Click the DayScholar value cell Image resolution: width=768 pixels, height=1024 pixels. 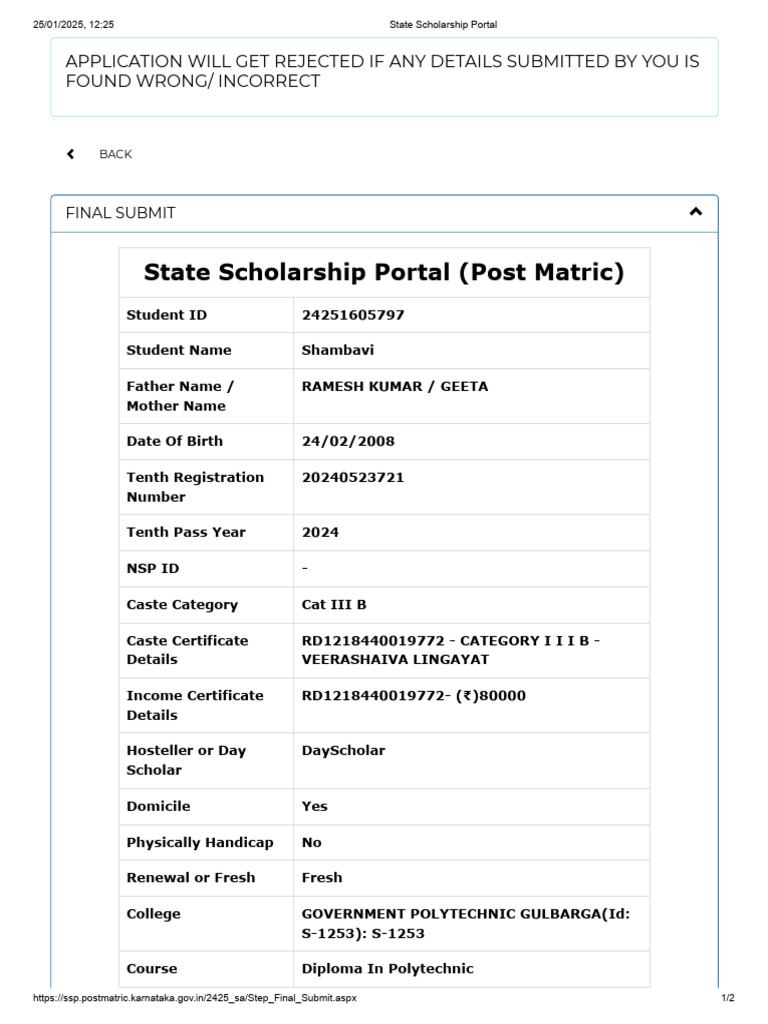(472, 760)
